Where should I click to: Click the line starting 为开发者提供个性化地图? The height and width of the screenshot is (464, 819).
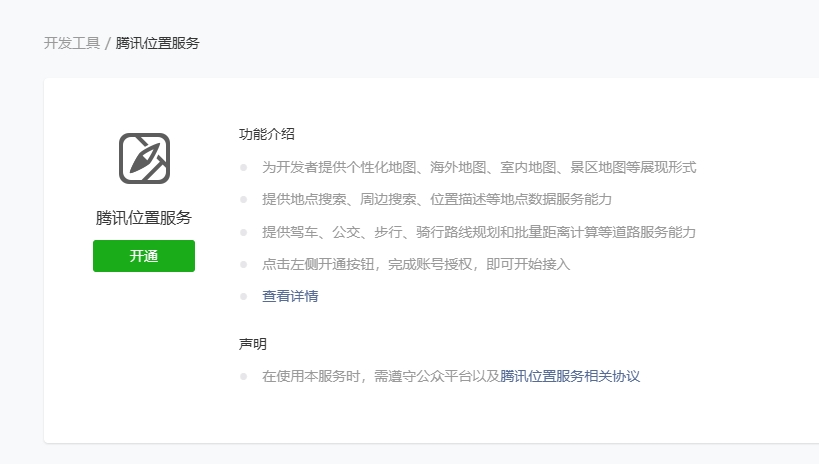pos(479,167)
